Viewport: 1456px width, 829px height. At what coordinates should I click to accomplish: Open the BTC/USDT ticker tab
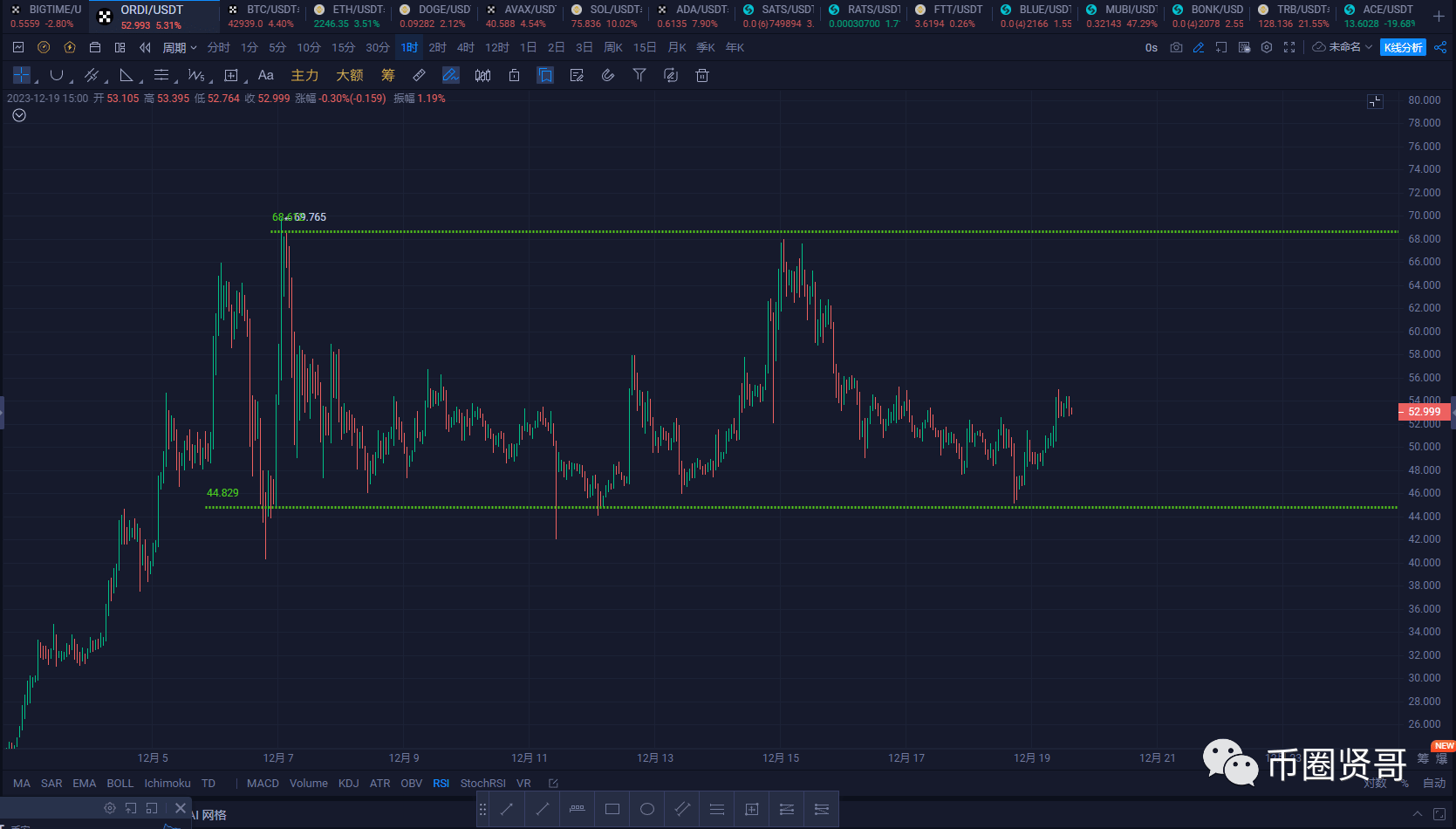[x=263, y=17]
